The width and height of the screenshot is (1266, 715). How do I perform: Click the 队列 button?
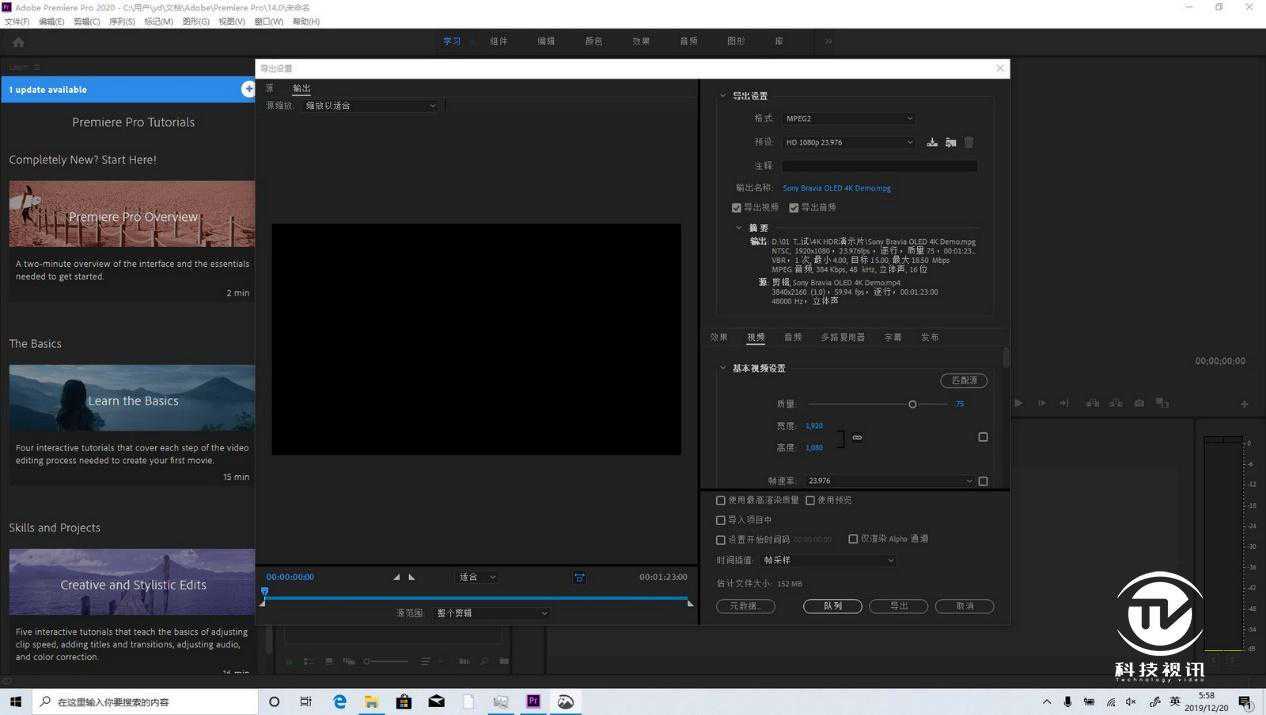[x=832, y=606]
